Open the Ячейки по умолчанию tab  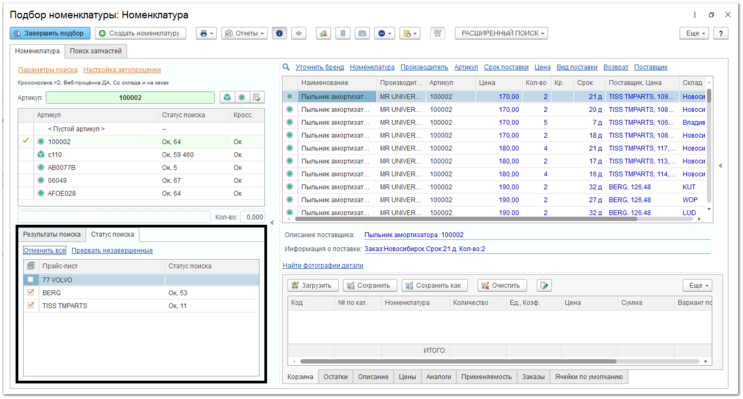pyautogui.click(x=589, y=377)
